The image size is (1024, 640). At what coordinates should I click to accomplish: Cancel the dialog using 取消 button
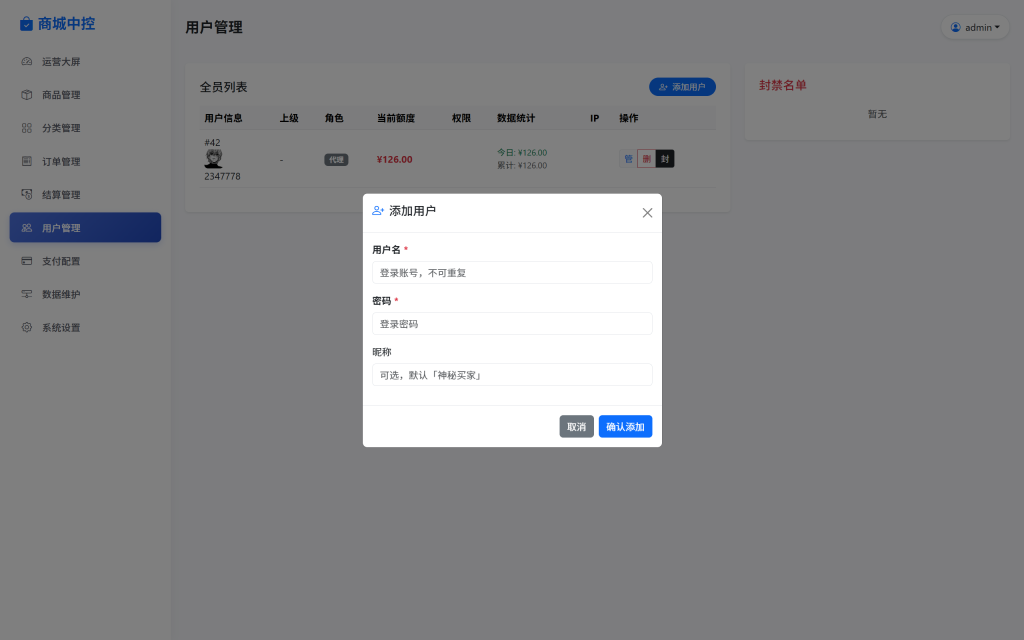click(576, 426)
